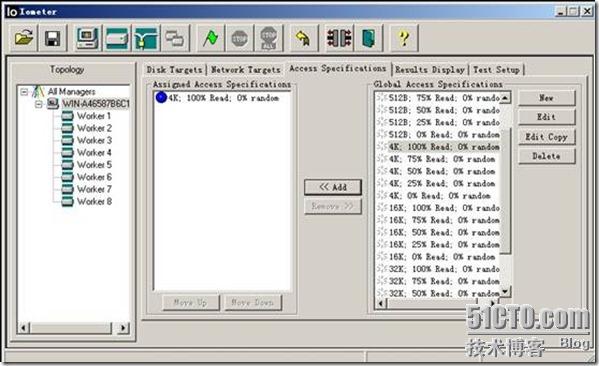Click topology panel scroll left arrow
Image resolution: width=599 pixels, height=366 pixels.
pyautogui.click(x=23, y=328)
